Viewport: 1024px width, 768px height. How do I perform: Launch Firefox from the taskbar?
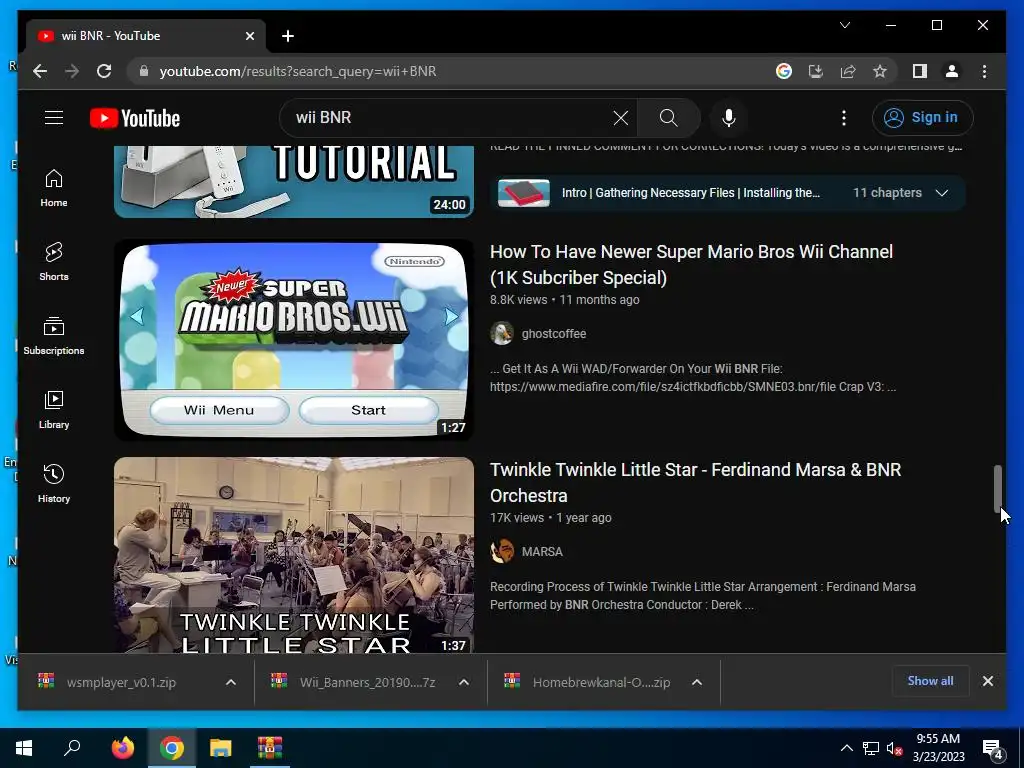[123, 748]
